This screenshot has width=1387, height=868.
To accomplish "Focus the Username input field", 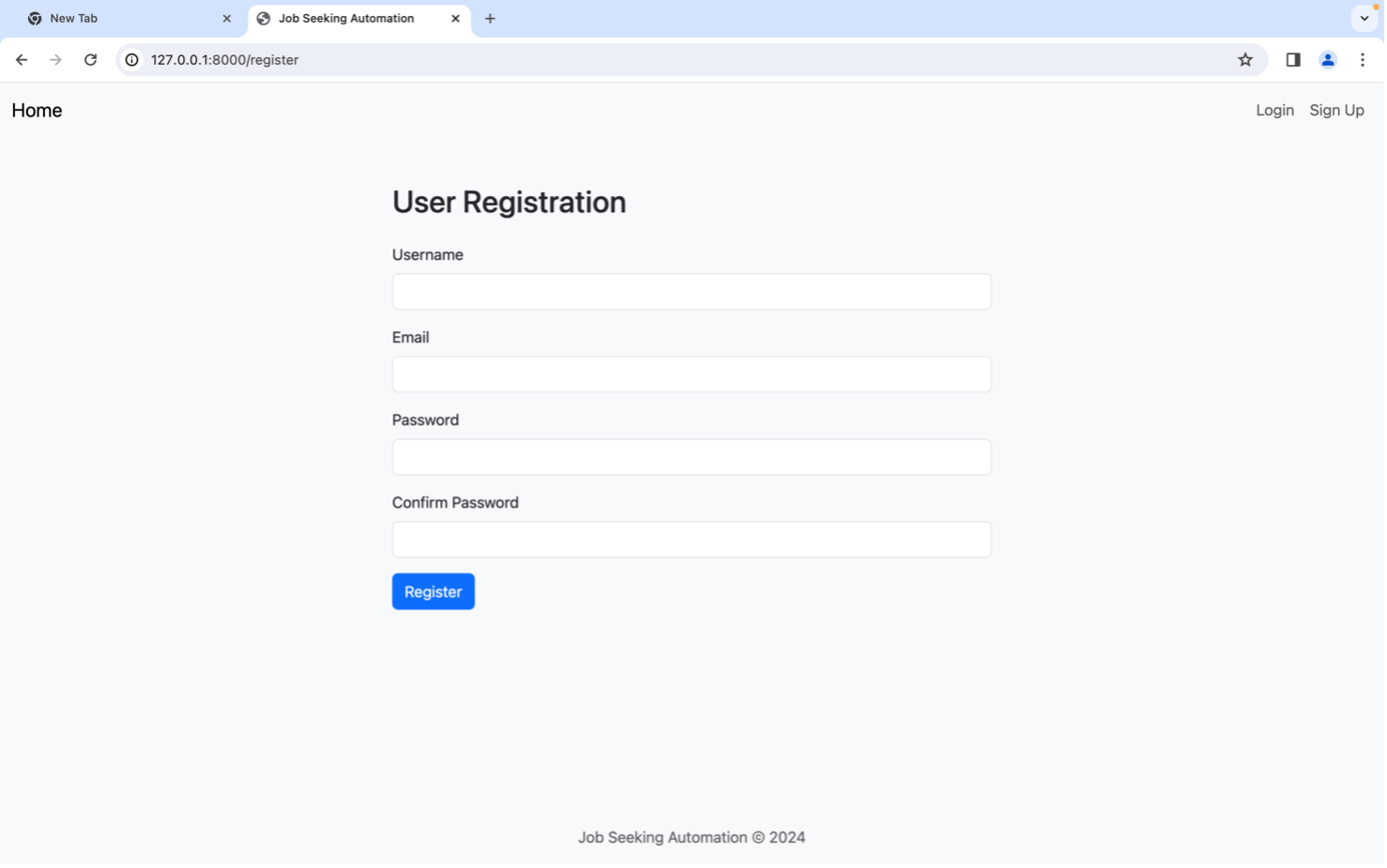I will [x=691, y=292].
